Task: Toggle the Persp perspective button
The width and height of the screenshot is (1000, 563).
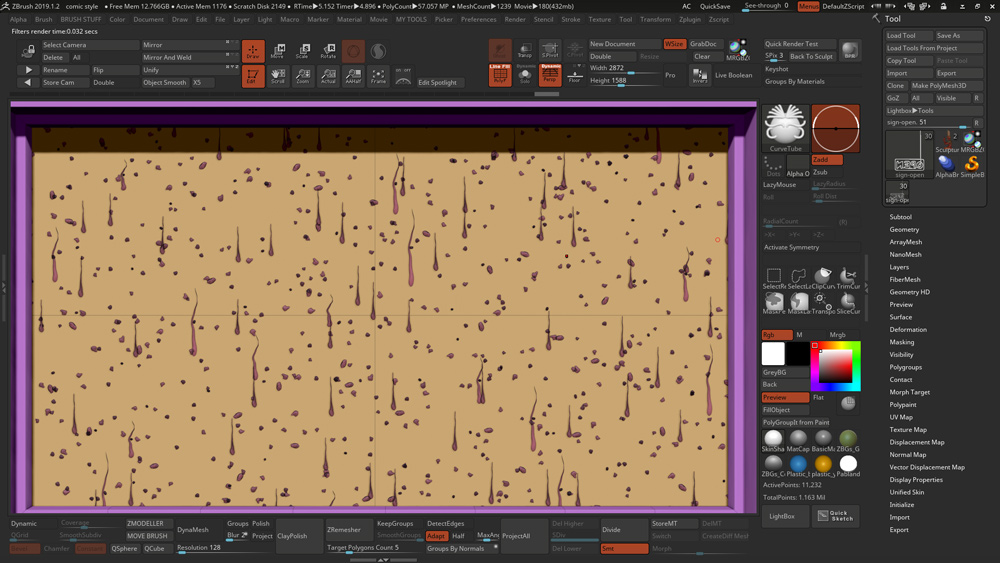Action: [550, 75]
